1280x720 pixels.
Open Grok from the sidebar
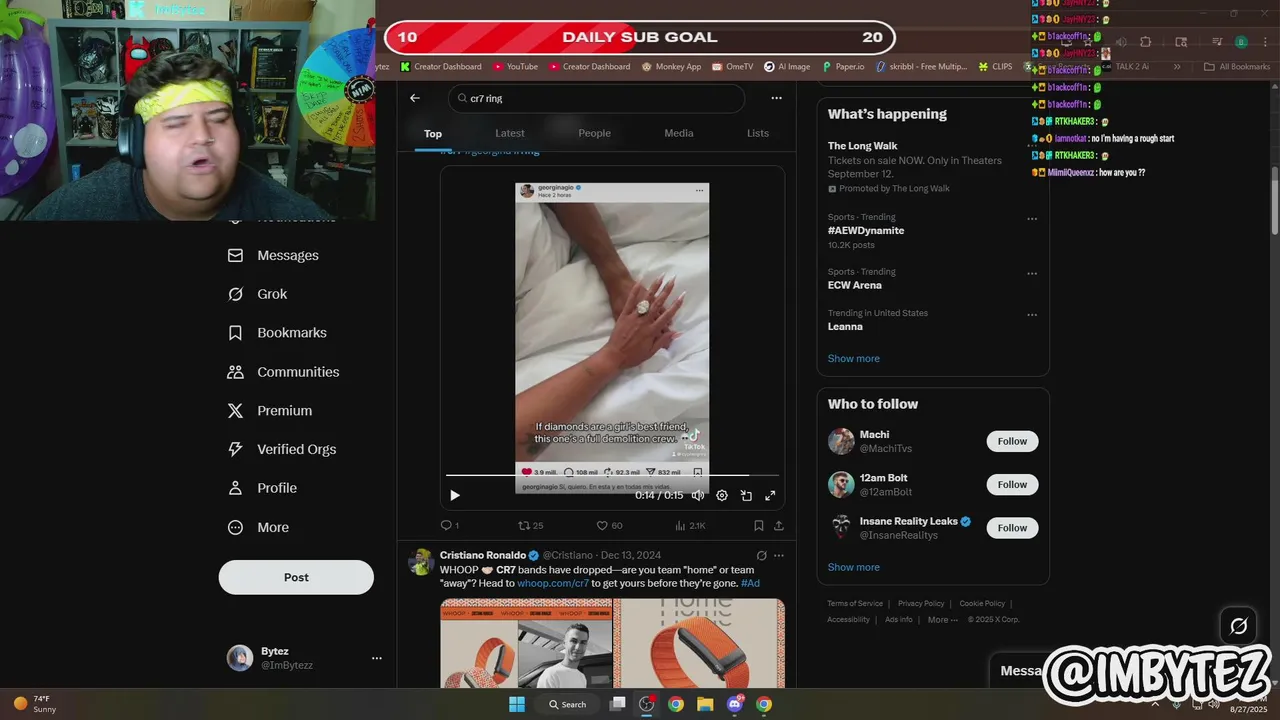[x=258, y=294]
